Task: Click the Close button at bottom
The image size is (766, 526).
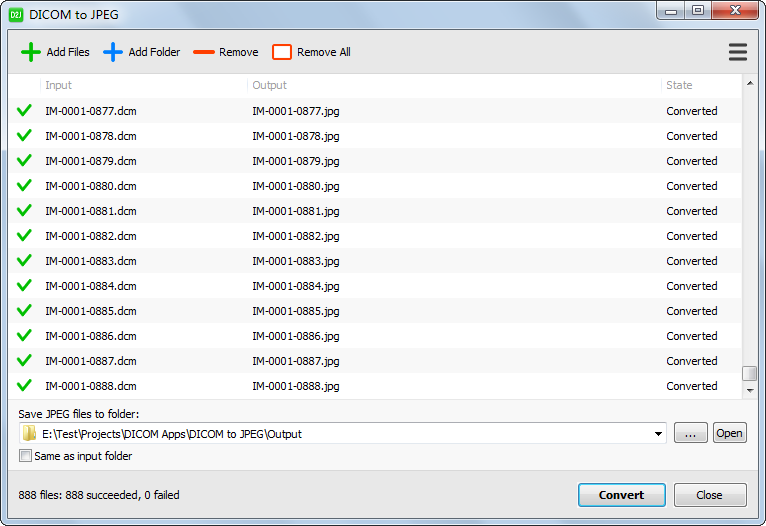Action: (709, 495)
